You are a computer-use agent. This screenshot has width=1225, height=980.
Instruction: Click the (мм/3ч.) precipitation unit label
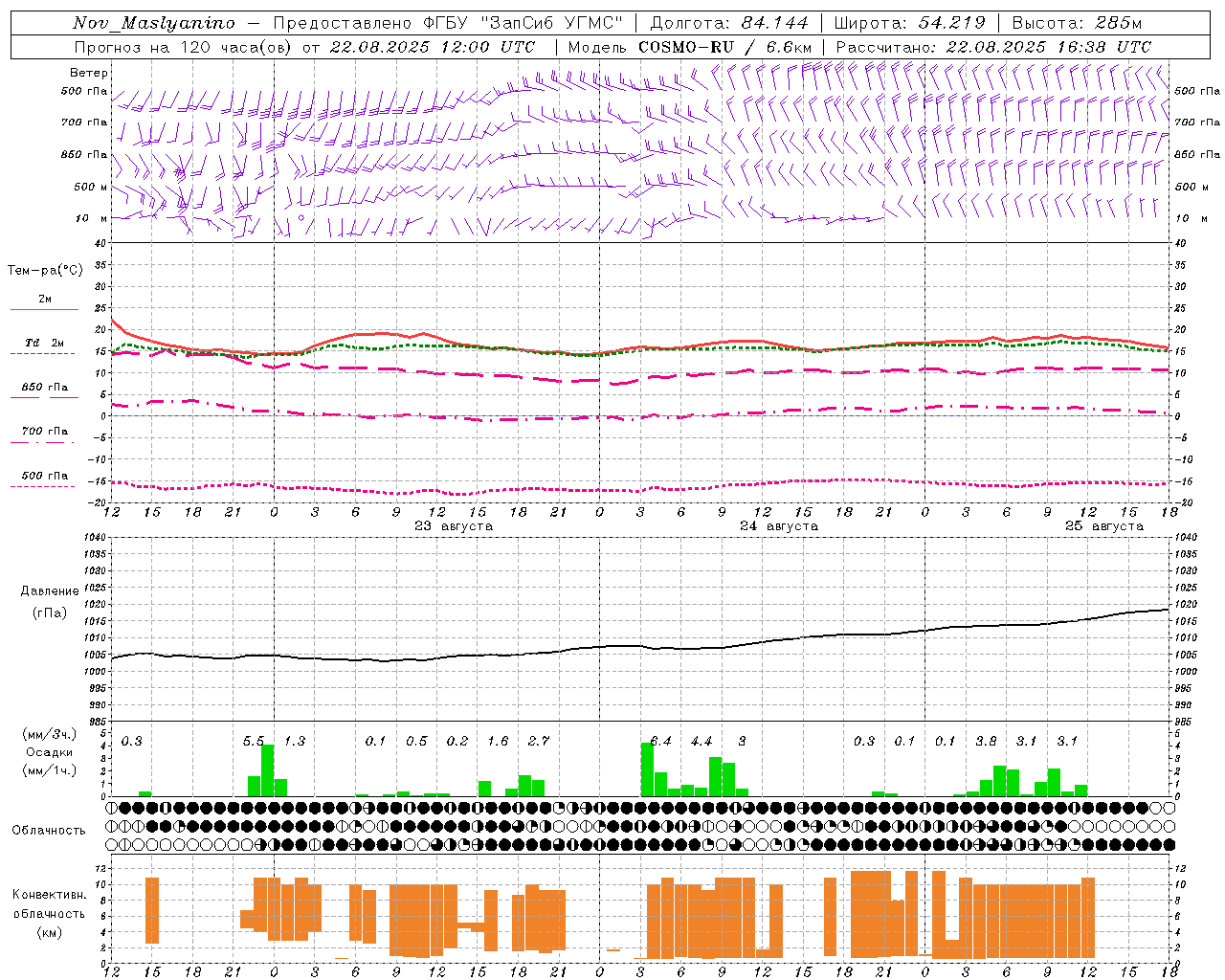click(50, 734)
